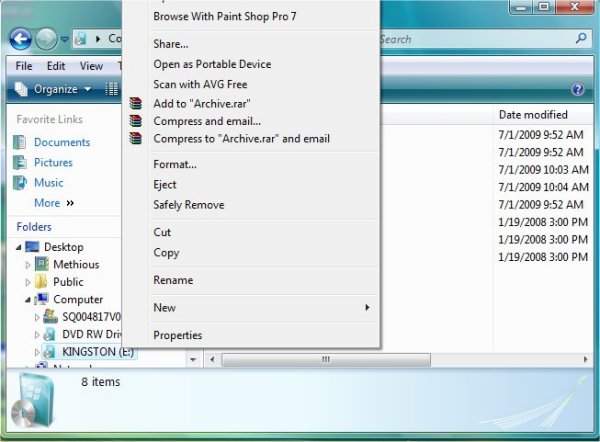This screenshot has height=442, width=600.
Task: Open Pictures favorite link
Action: click(x=53, y=163)
